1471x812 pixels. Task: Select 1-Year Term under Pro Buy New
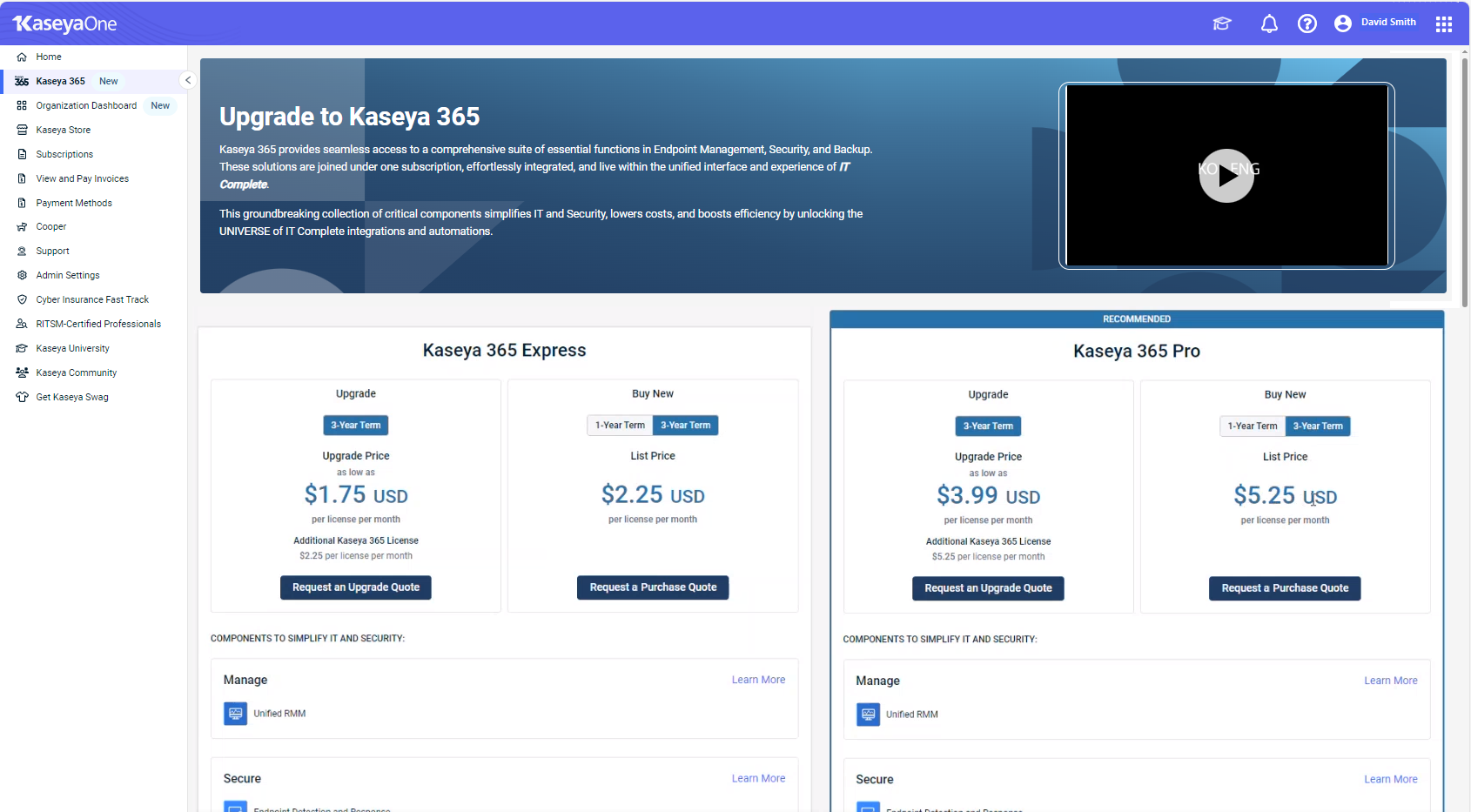[x=1252, y=426]
